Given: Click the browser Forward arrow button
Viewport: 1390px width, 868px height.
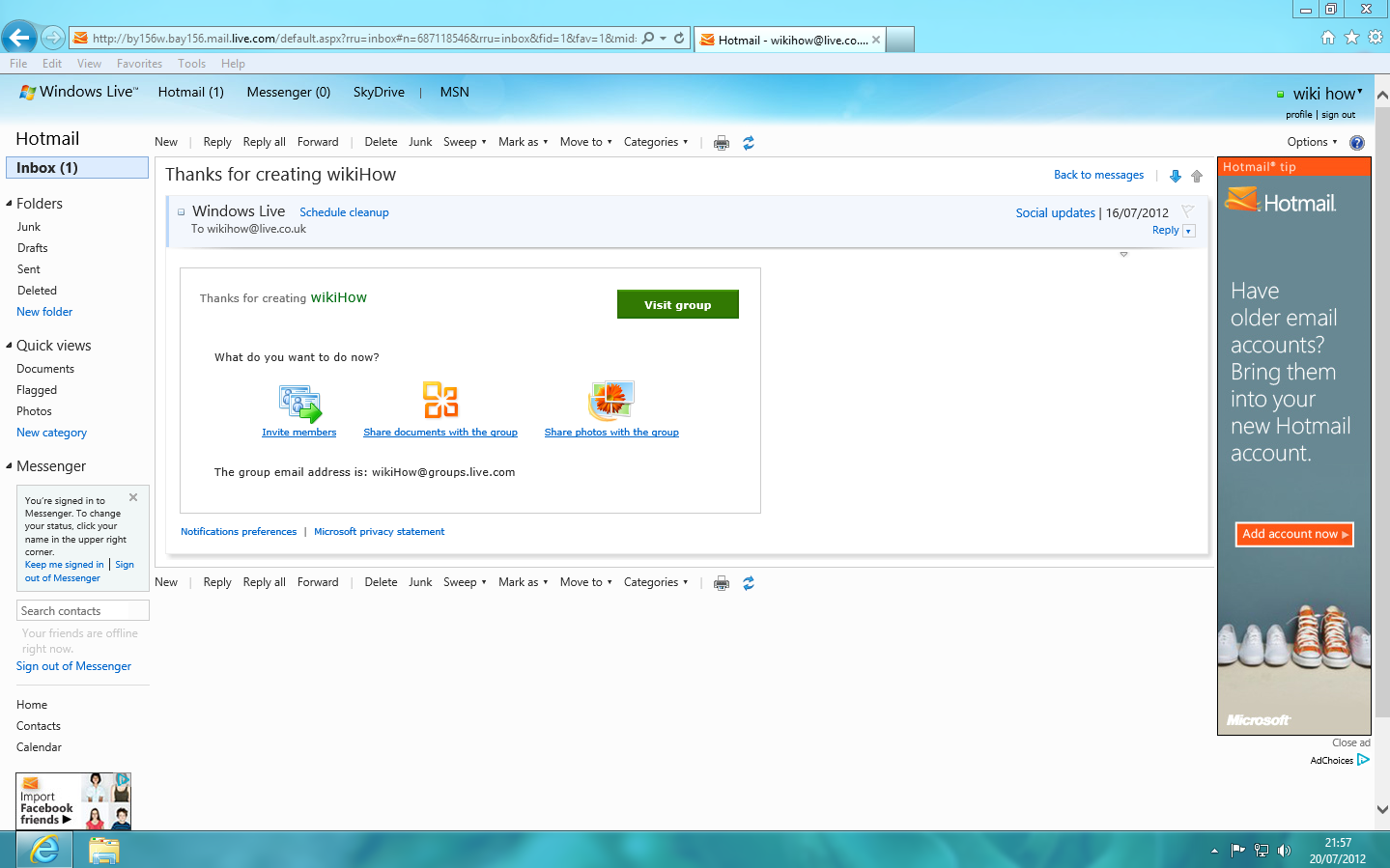Looking at the screenshot, I should point(53,39).
